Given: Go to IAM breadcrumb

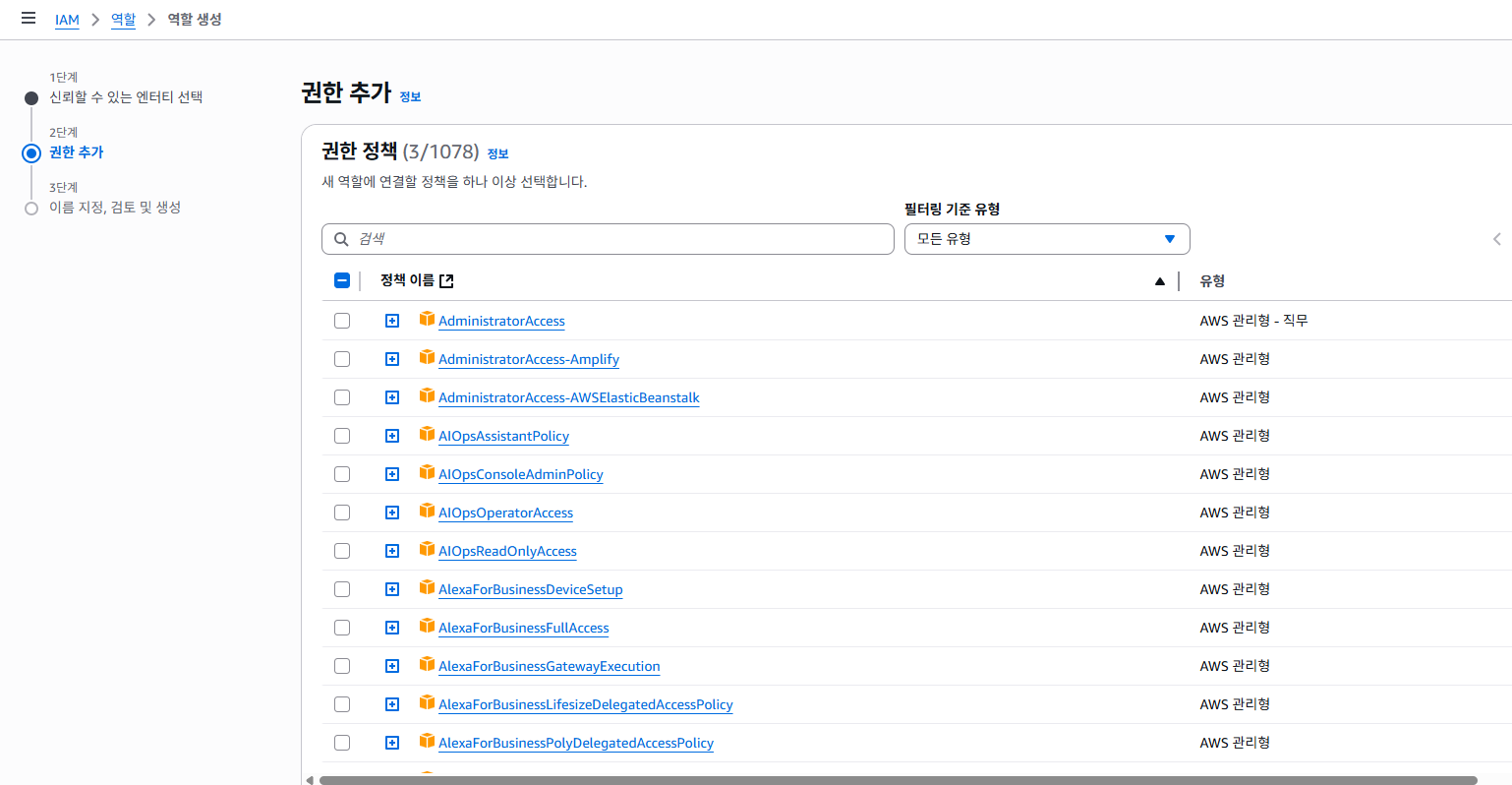Looking at the screenshot, I should [x=67, y=20].
